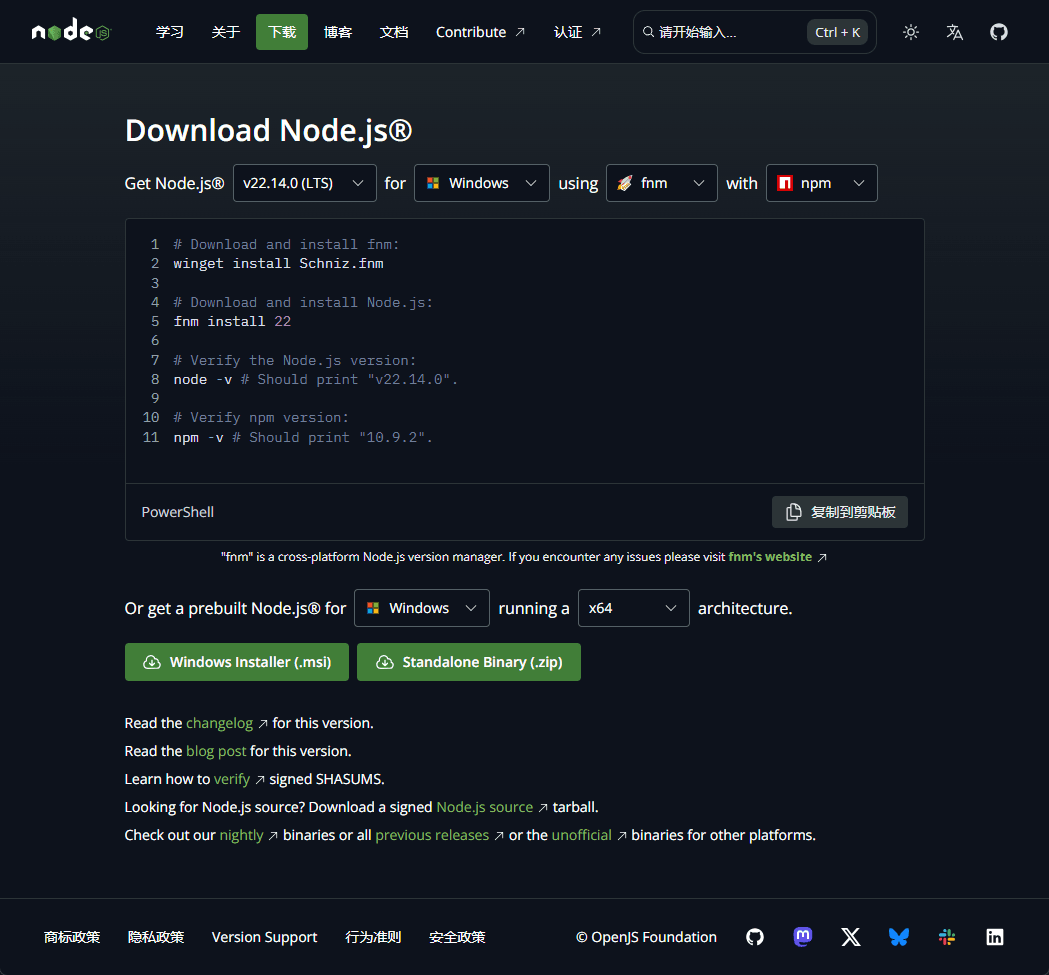
Task: Expand the prebuilt Windows OS dropdown
Action: 421,608
